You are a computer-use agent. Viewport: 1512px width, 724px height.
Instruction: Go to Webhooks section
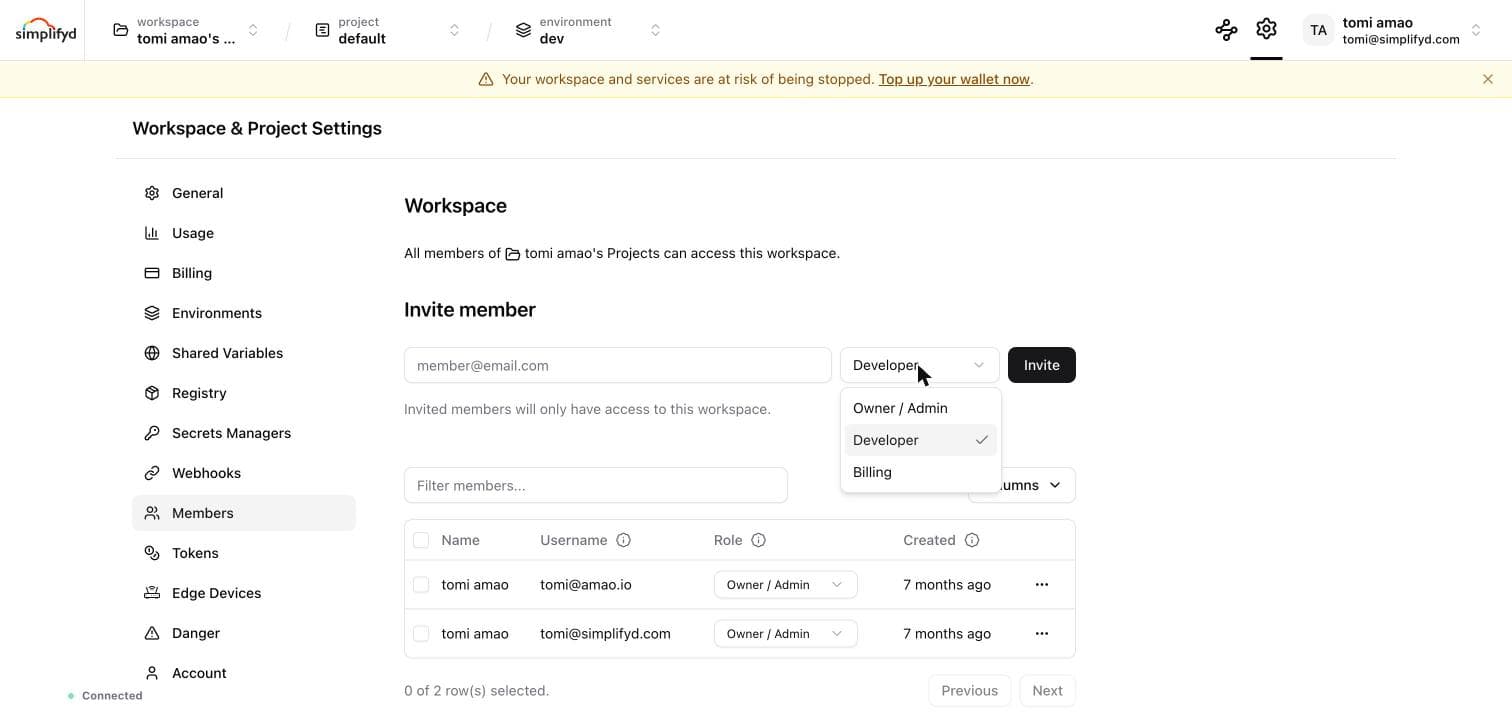tap(244, 473)
